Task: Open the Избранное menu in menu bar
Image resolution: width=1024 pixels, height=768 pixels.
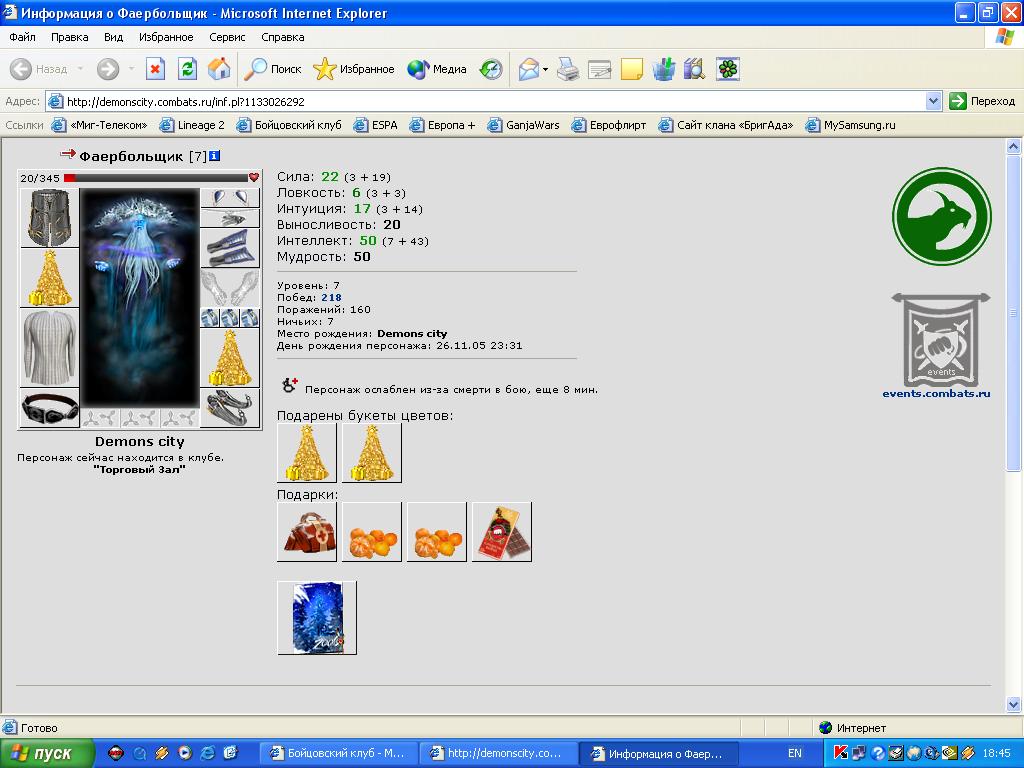Action: point(166,37)
